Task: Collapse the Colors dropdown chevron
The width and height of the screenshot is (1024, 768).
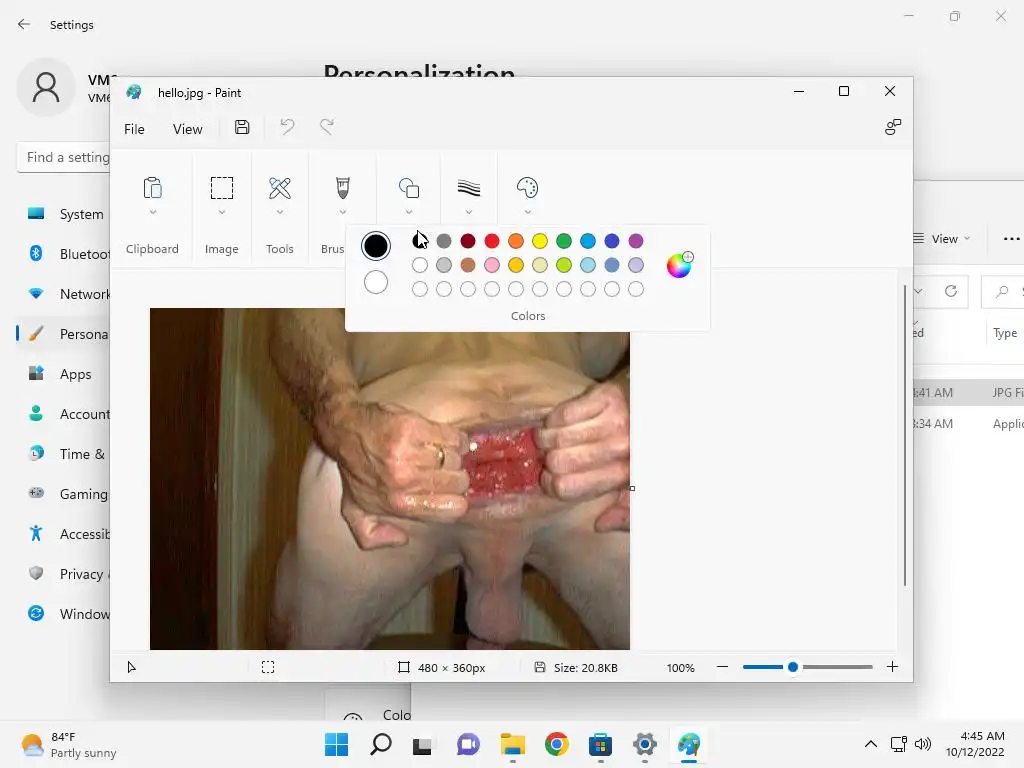Action: click(528, 212)
